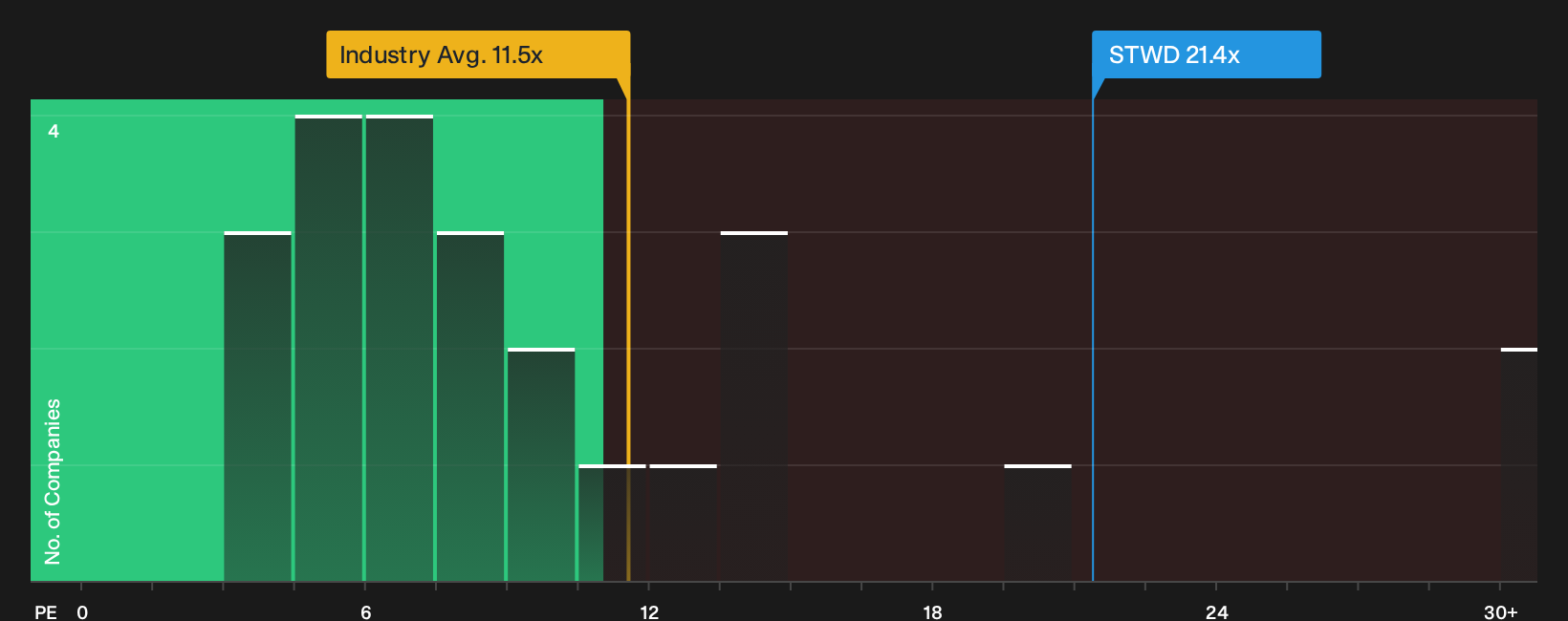Click the isolated bar near PE 20
1568x621 pixels.
point(1038,523)
